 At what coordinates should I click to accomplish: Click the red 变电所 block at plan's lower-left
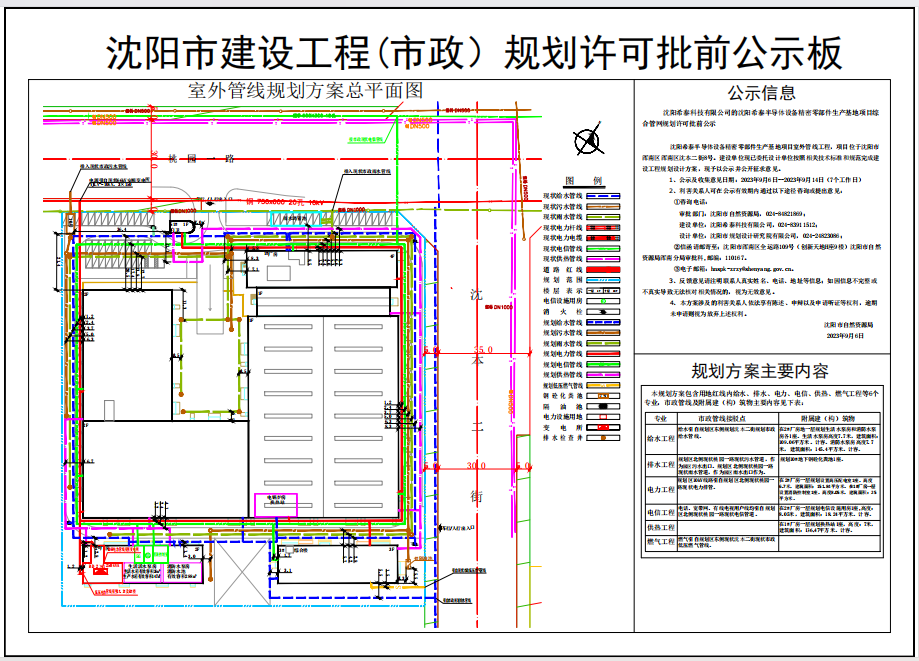pos(100,571)
